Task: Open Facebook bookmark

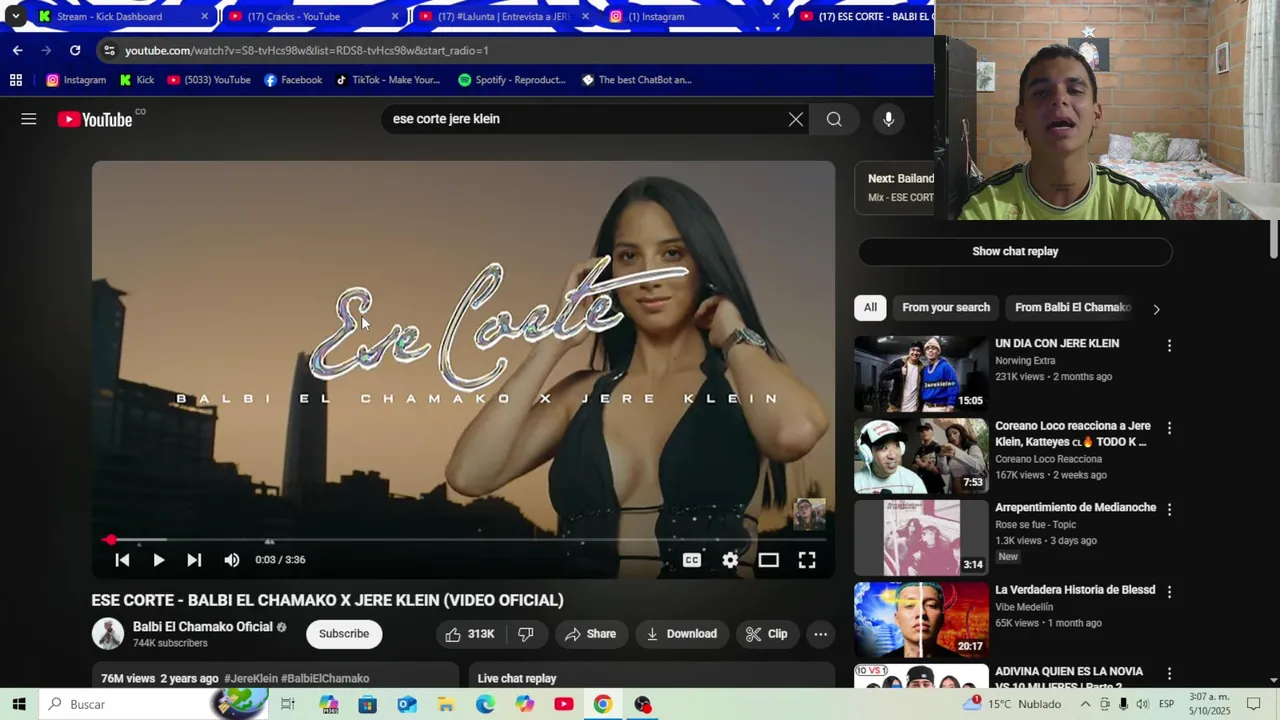Action: pyautogui.click(x=293, y=80)
